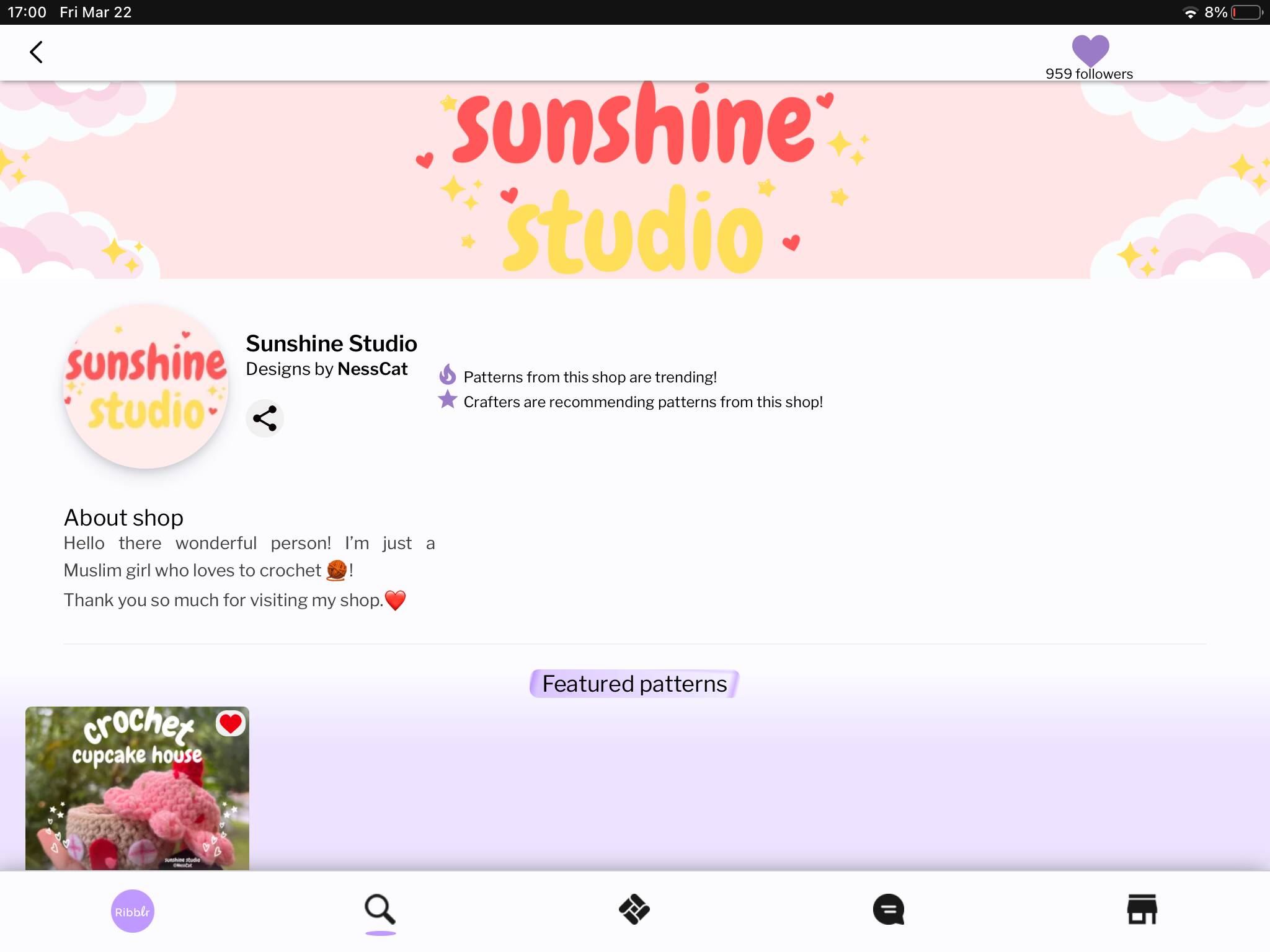Tap the Wi-Fi status icon

click(1190, 12)
